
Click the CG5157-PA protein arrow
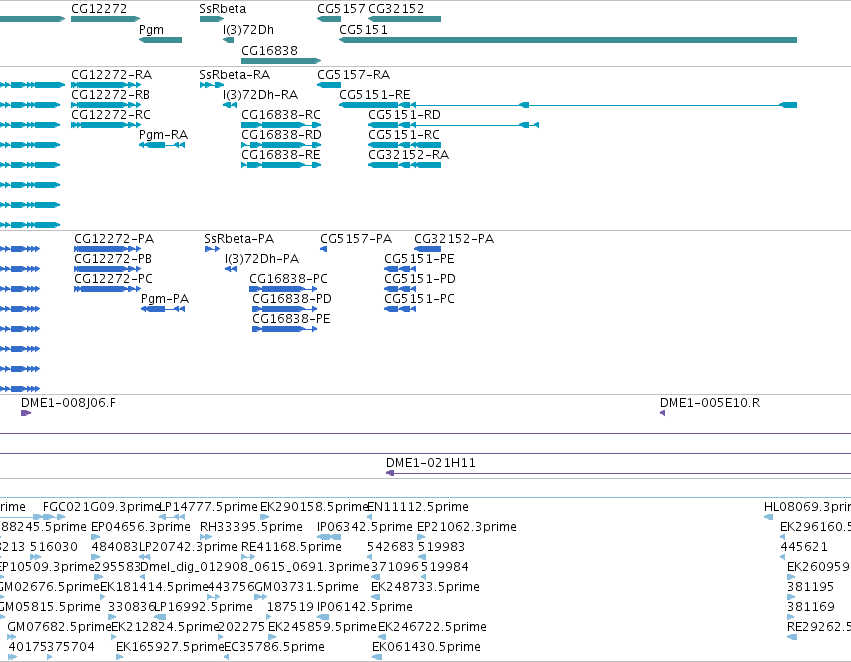click(x=323, y=249)
